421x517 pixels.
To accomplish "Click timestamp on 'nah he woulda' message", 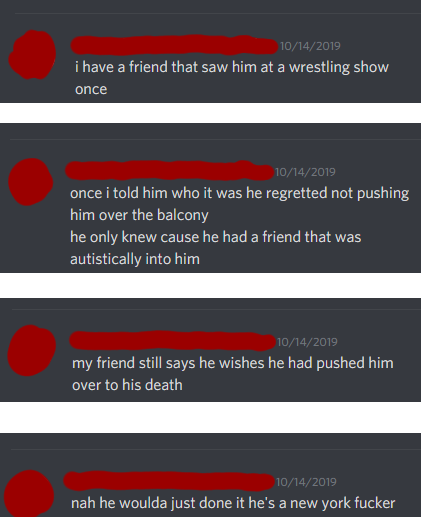I will tap(306, 482).
